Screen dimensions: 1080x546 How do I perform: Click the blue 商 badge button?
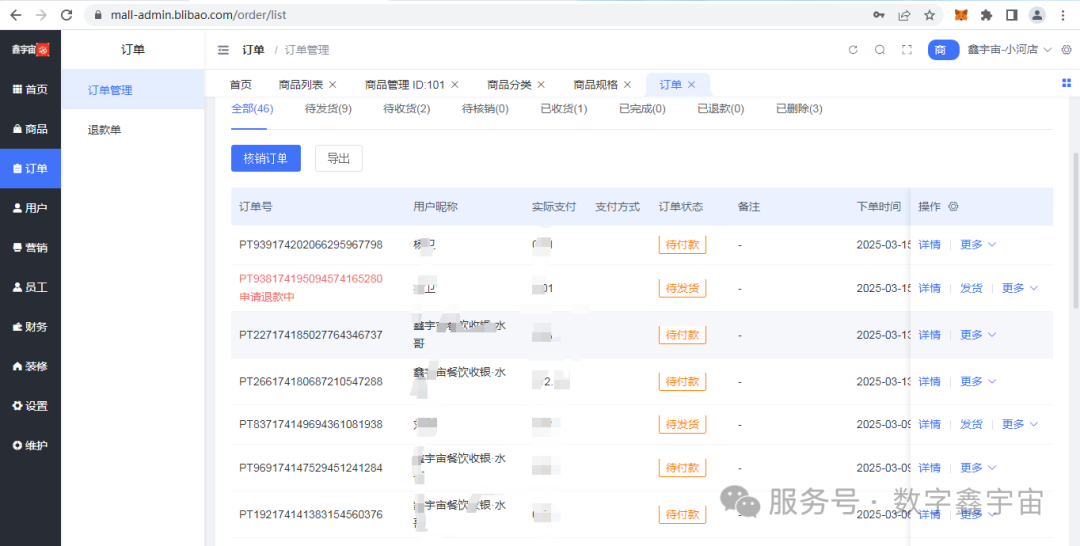[x=944, y=50]
